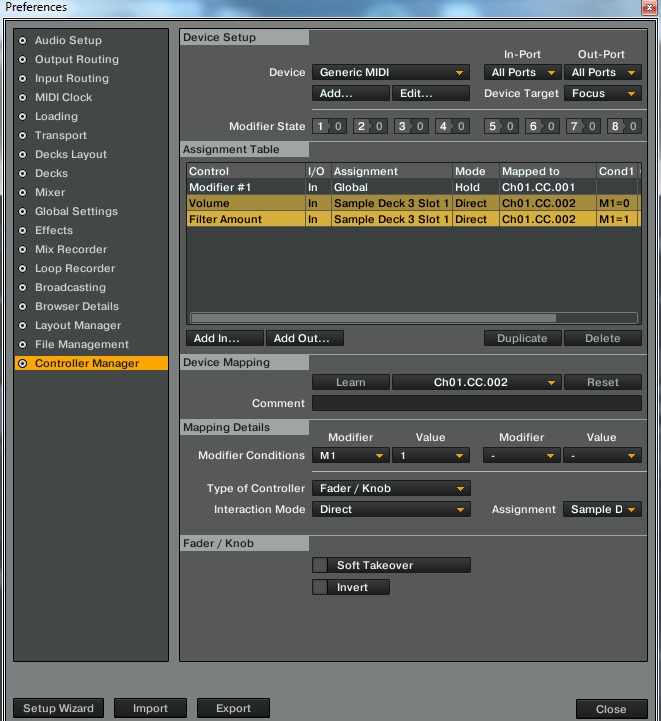Click Modifier State indicator 6
Image resolution: width=661 pixels, height=721 pixels.
542,126
